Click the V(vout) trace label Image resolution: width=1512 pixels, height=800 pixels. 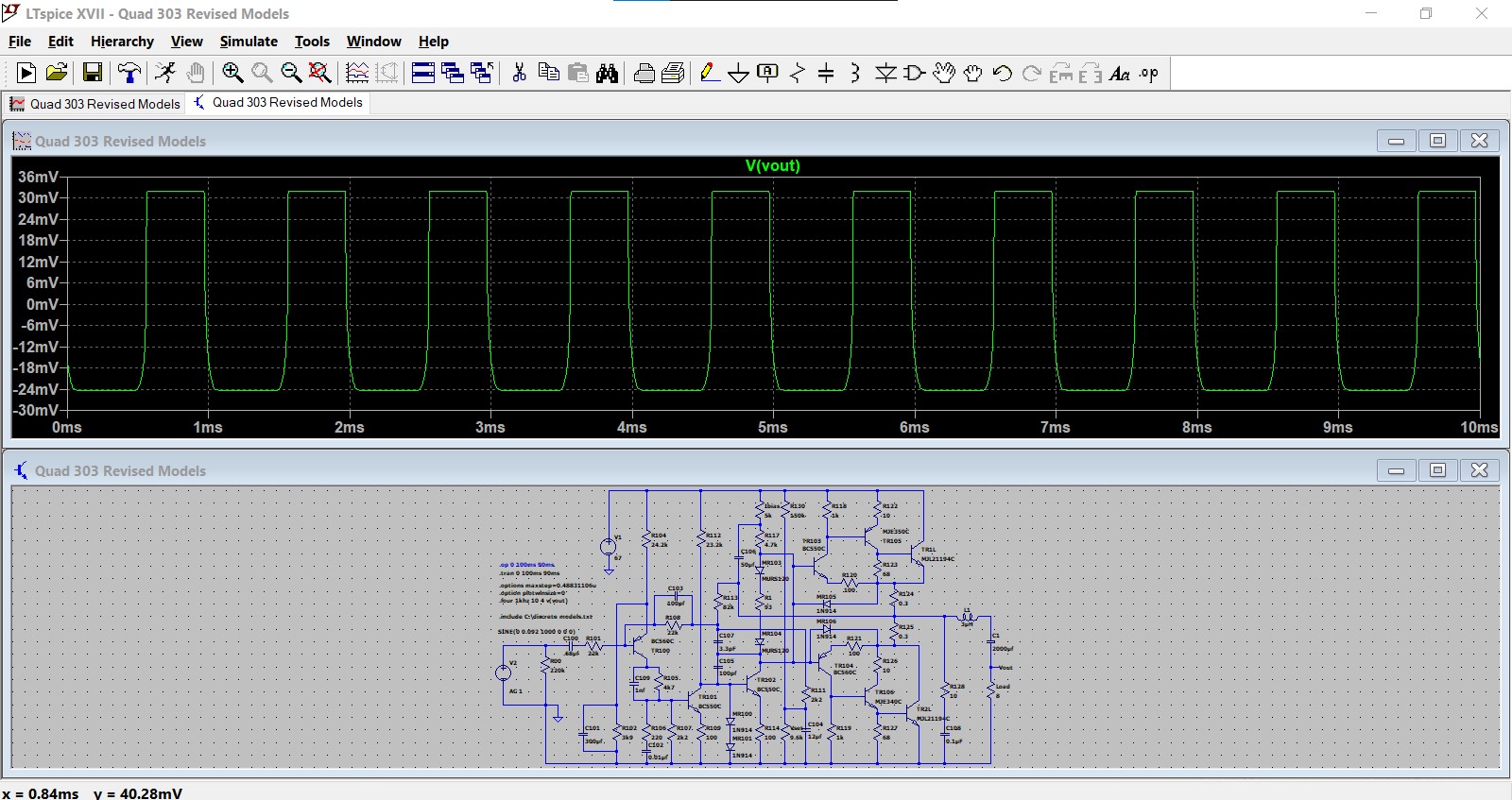[773, 165]
